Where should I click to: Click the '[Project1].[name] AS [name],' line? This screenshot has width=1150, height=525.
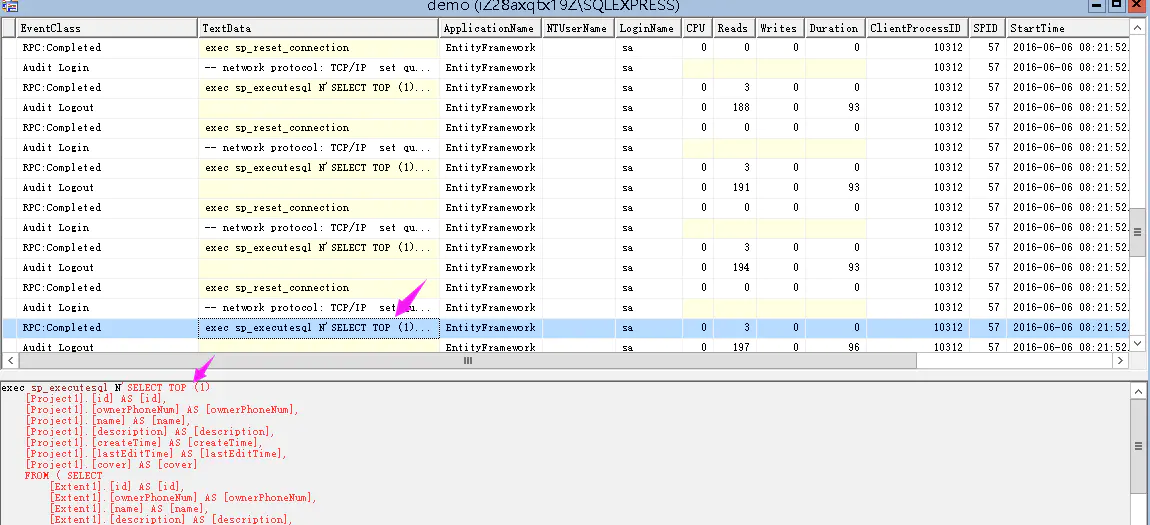108,420
